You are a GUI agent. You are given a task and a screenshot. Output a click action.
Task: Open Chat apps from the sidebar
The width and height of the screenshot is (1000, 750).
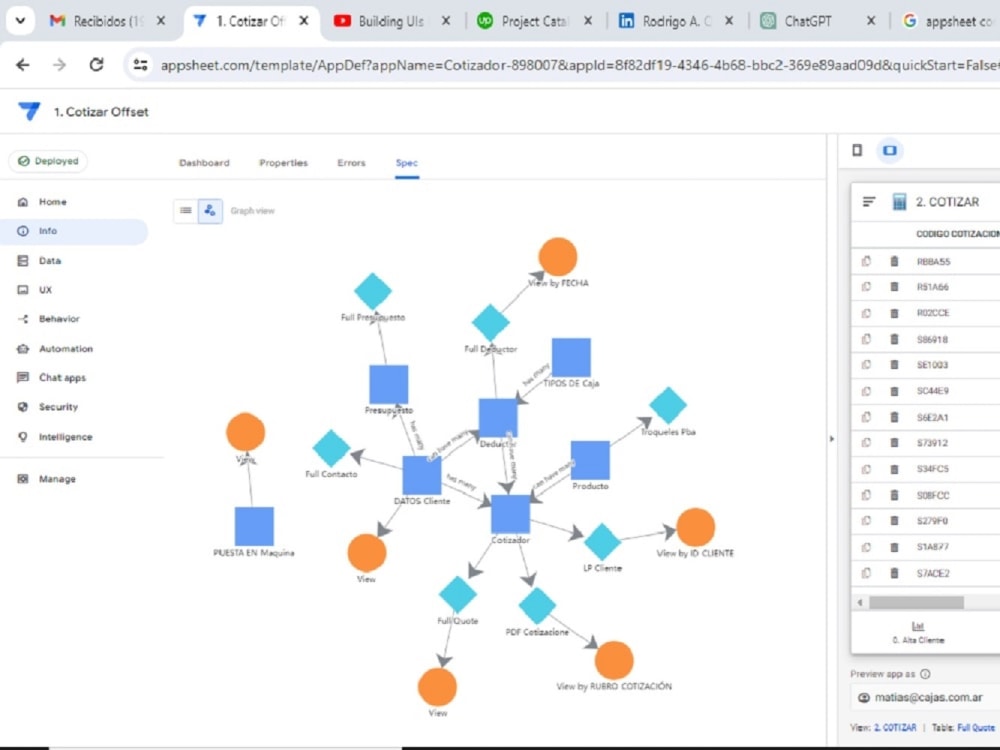click(64, 377)
